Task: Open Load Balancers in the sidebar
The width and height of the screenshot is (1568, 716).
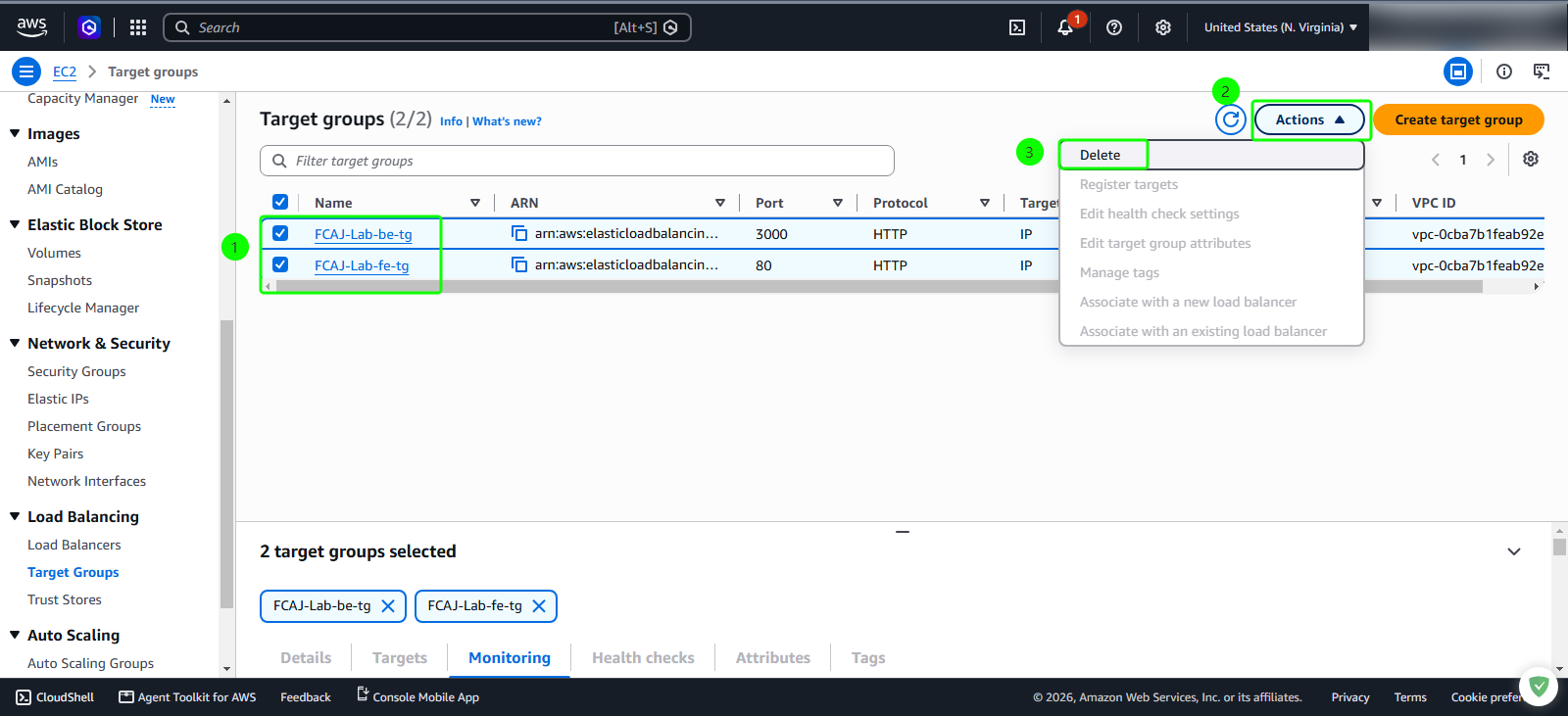Action: tap(74, 545)
